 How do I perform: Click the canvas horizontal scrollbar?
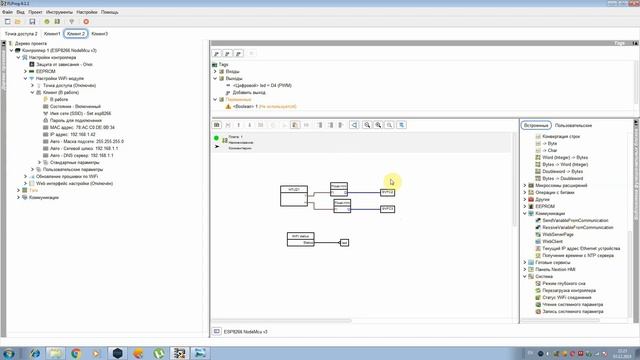click(282, 320)
